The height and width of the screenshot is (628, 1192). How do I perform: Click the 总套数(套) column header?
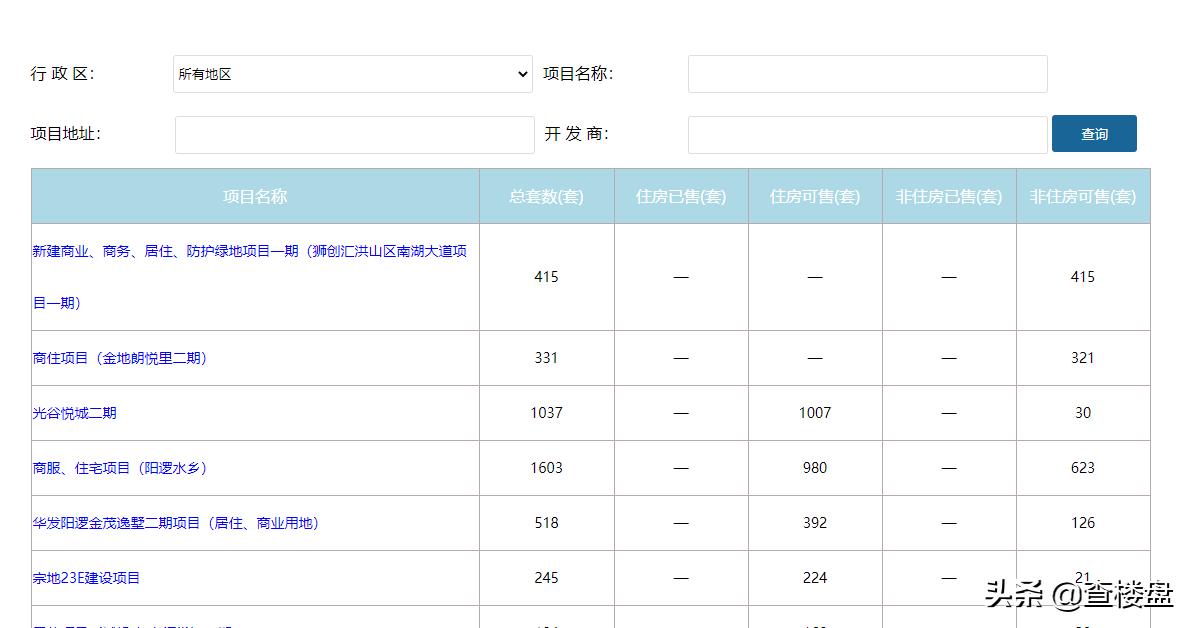point(547,196)
